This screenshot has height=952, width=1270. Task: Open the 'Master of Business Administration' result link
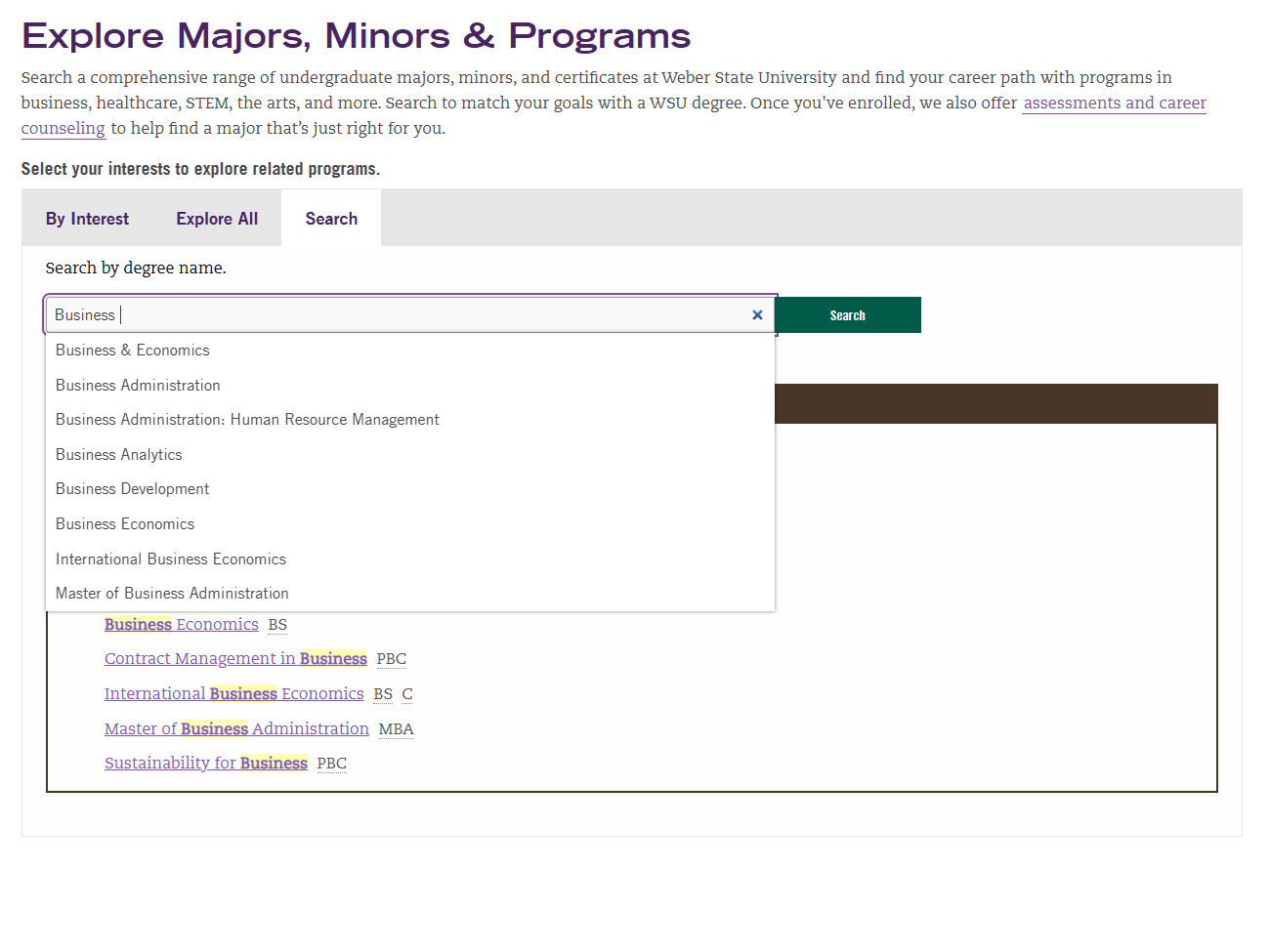tap(236, 729)
